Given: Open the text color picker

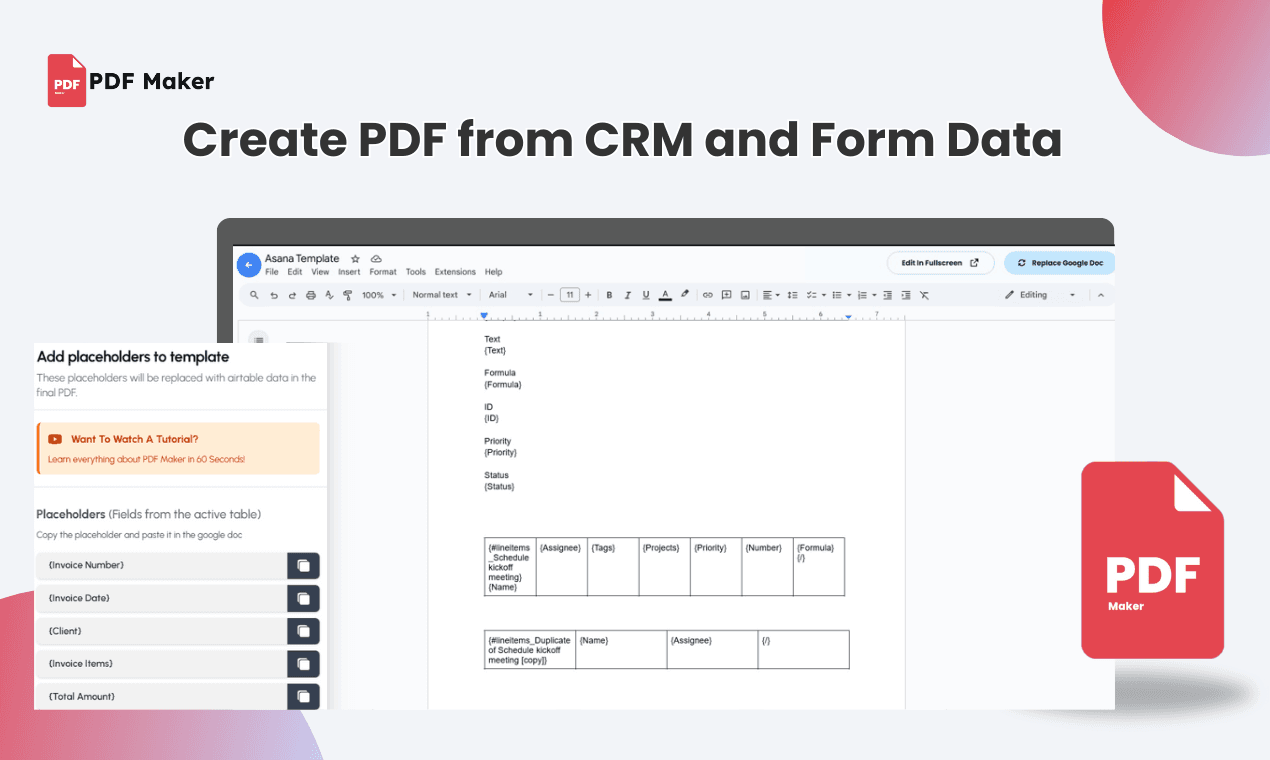Looking at the screenshot, I should point(665,295).
